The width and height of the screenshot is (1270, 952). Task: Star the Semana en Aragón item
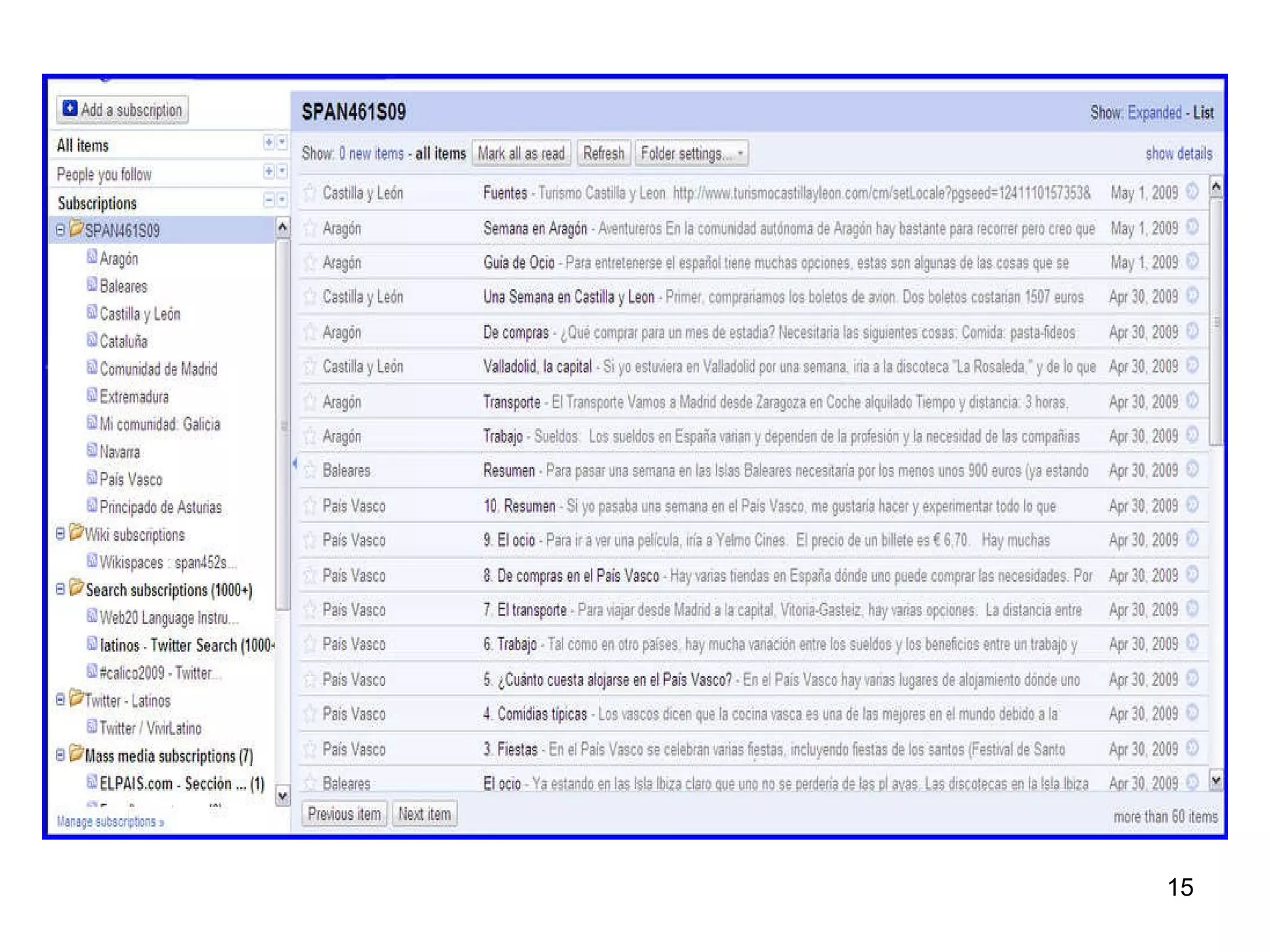(x=309, y=229)
